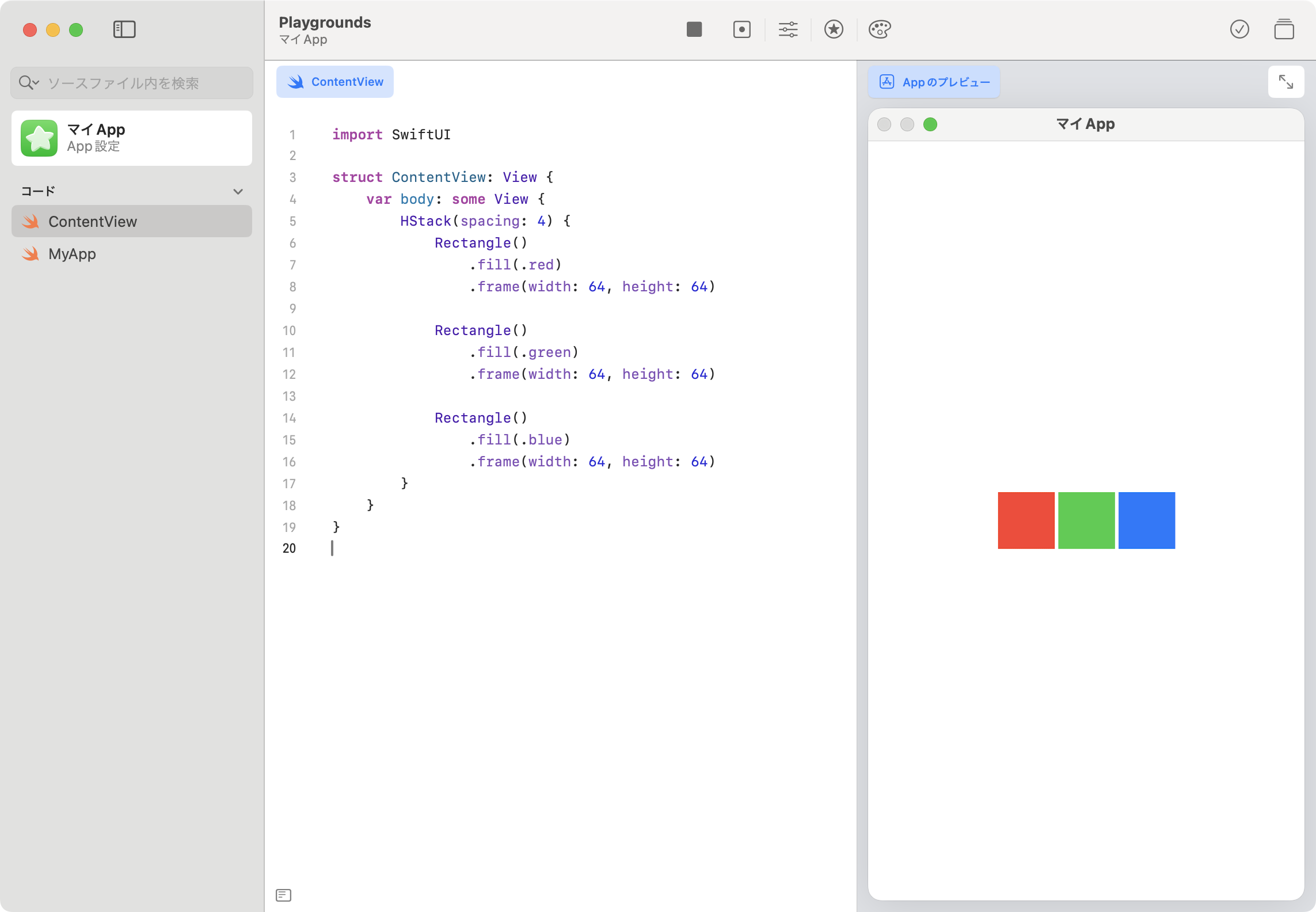The height and width of the screenshot is (912, 1316).
Task: Open the documentation icon at bottom of editor
Action: tap(283, 895)
